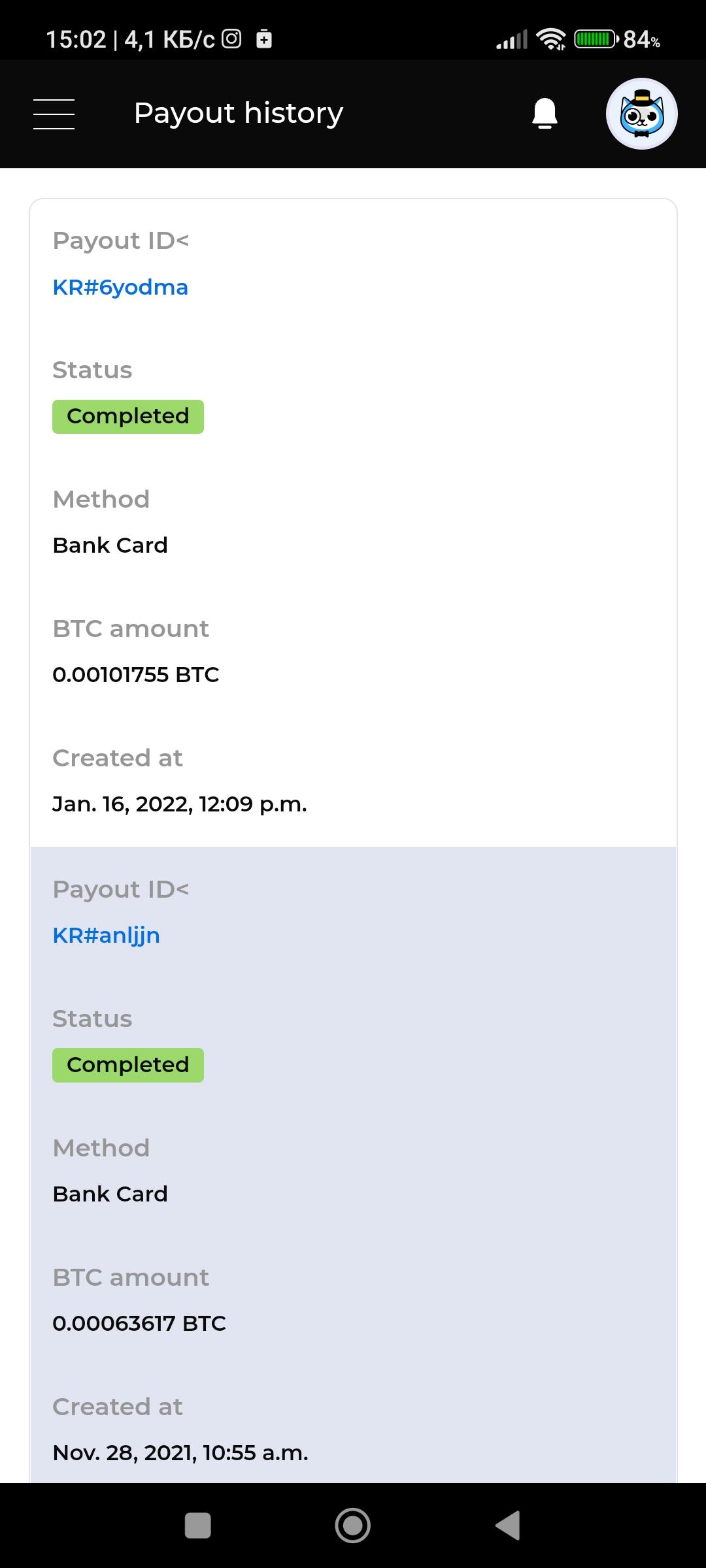Image resolution: width=706 pixels, height=1568 pixels.
Task: Tap the Android home circle button
Action: (353, 1526)
